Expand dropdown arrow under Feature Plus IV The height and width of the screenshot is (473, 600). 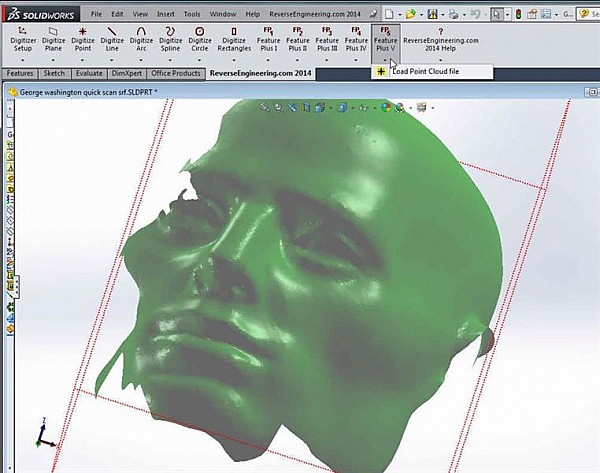pyautogui.click(x=356, y=60)
